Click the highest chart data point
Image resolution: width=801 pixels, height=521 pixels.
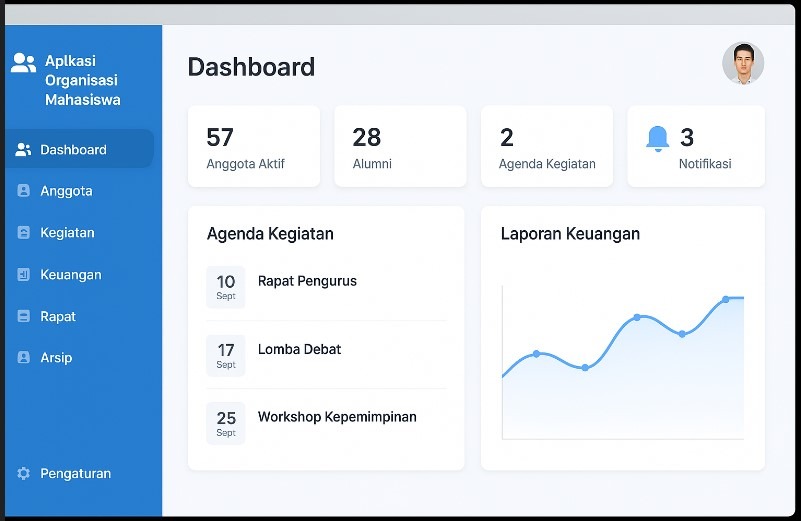tap(725, 299)
